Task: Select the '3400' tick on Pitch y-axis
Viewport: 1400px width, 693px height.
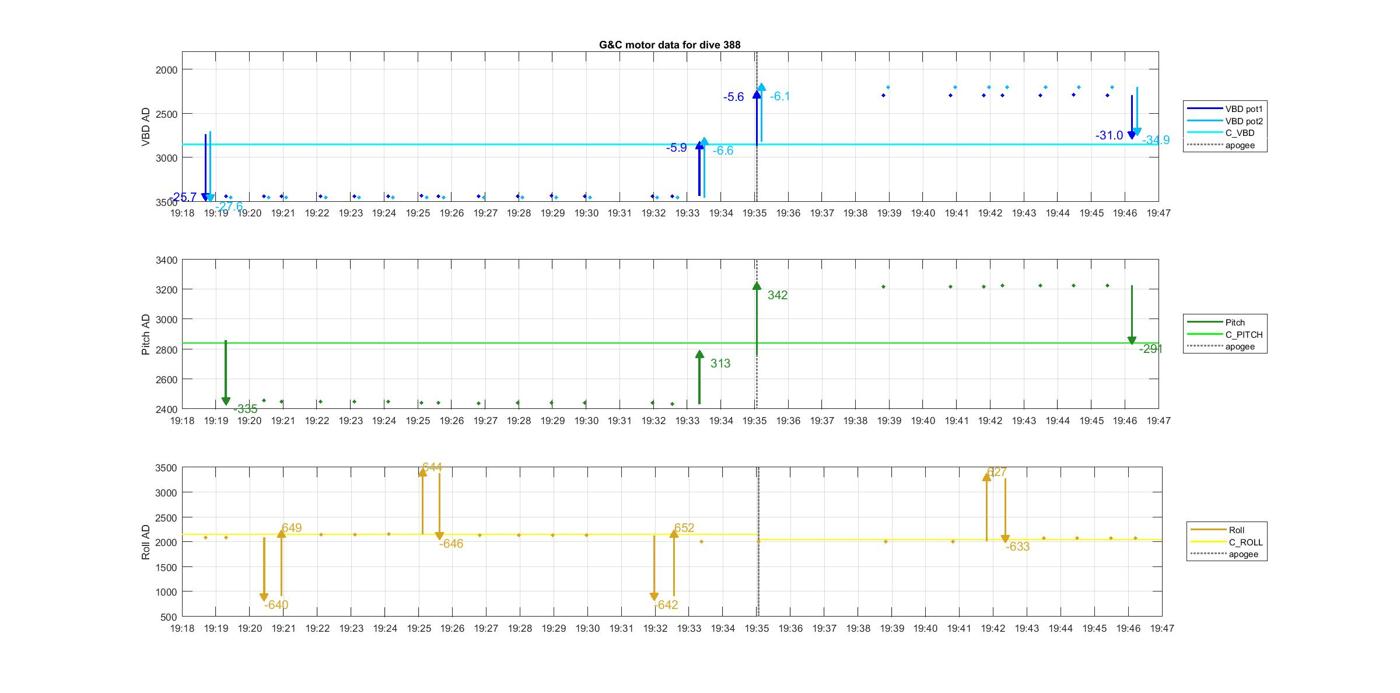Action: click(166, 260)
